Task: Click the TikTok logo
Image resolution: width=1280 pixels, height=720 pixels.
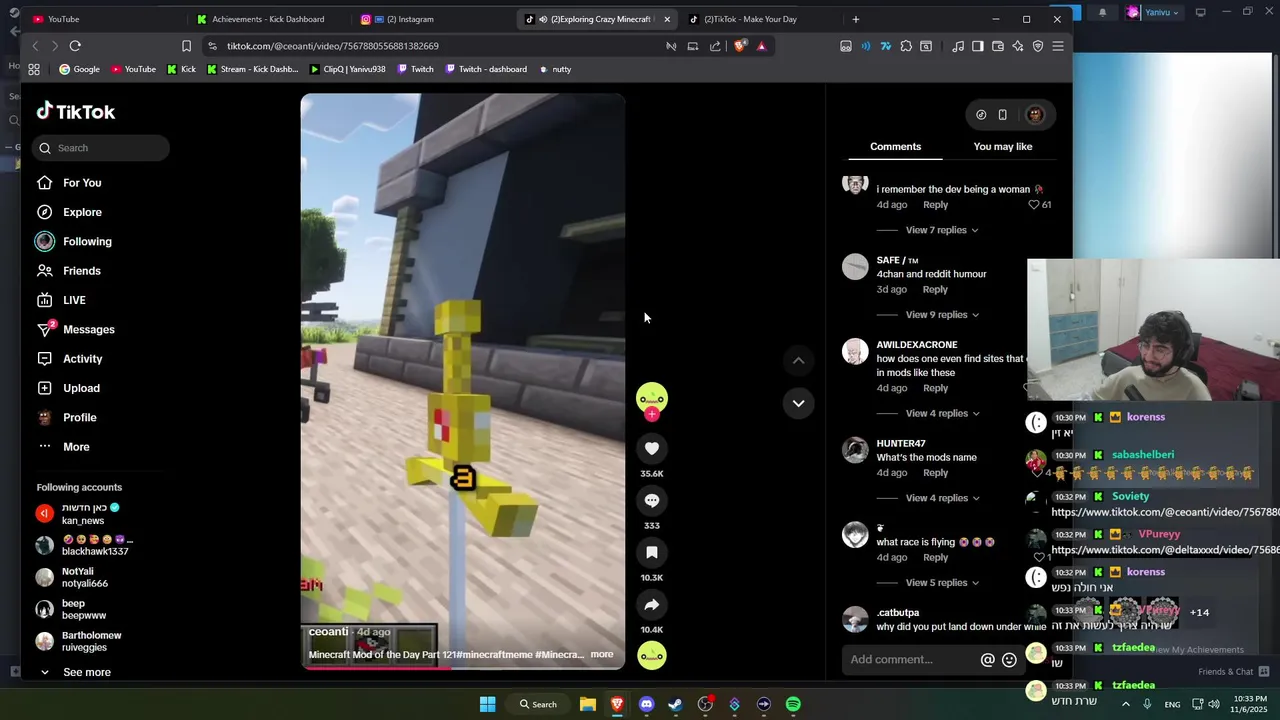Action: [x=76, y=112]
